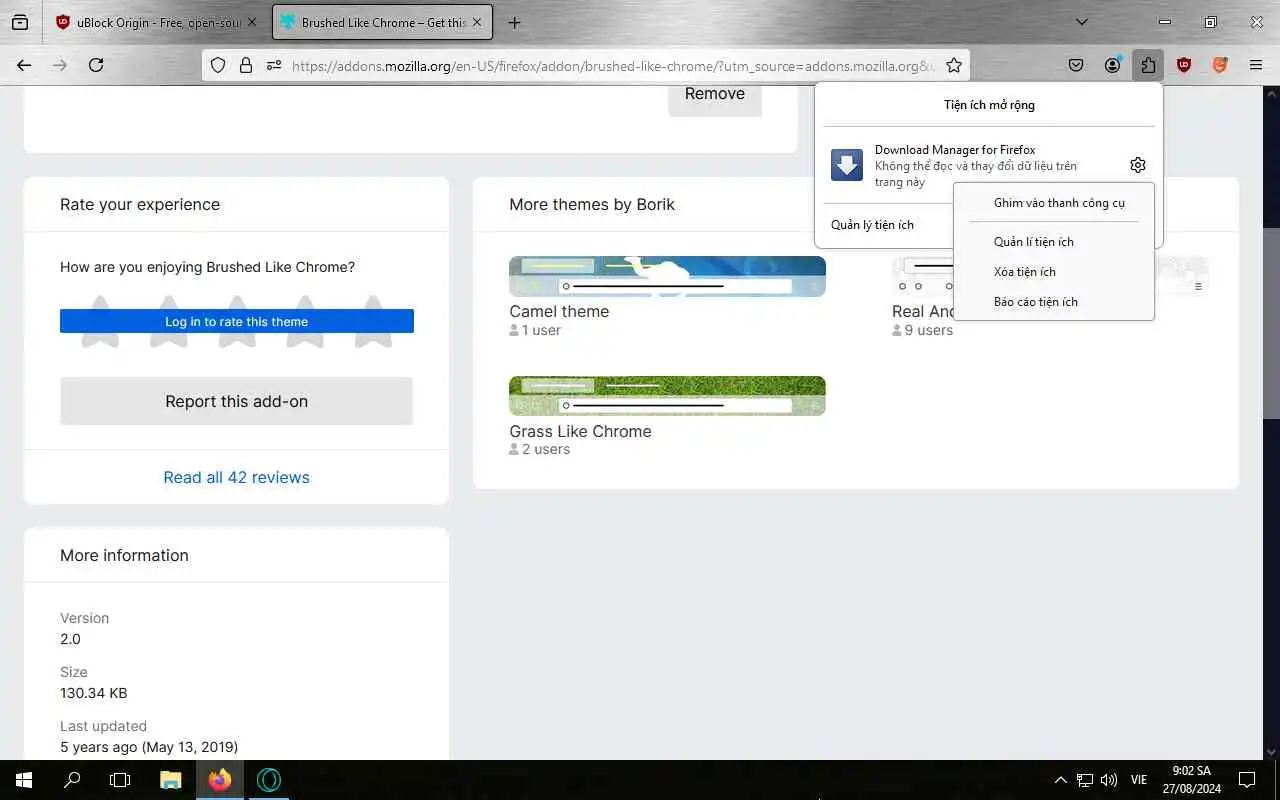Open Grass Like Chrome link
Image resolution: width=1280 pixels, height=800 pixels.
pos(580,431)
